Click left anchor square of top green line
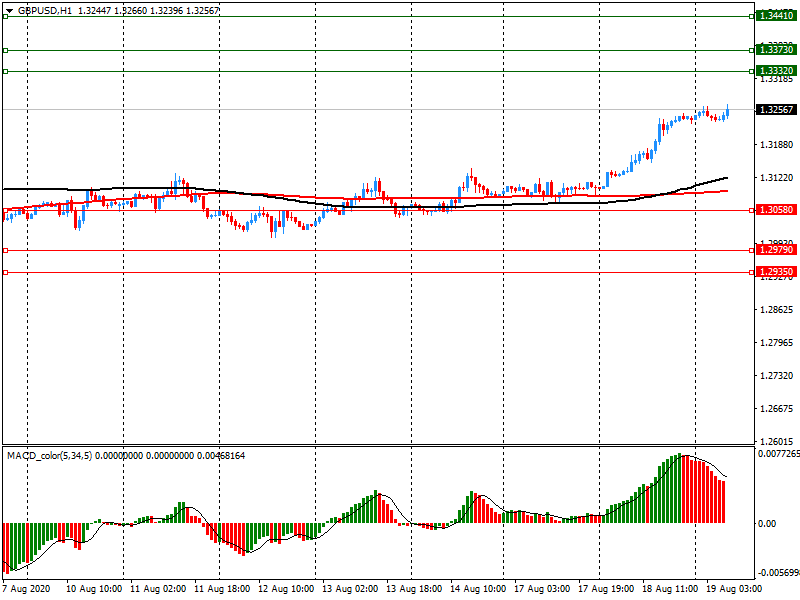The image size is (800, 600). tap(5, 16)
